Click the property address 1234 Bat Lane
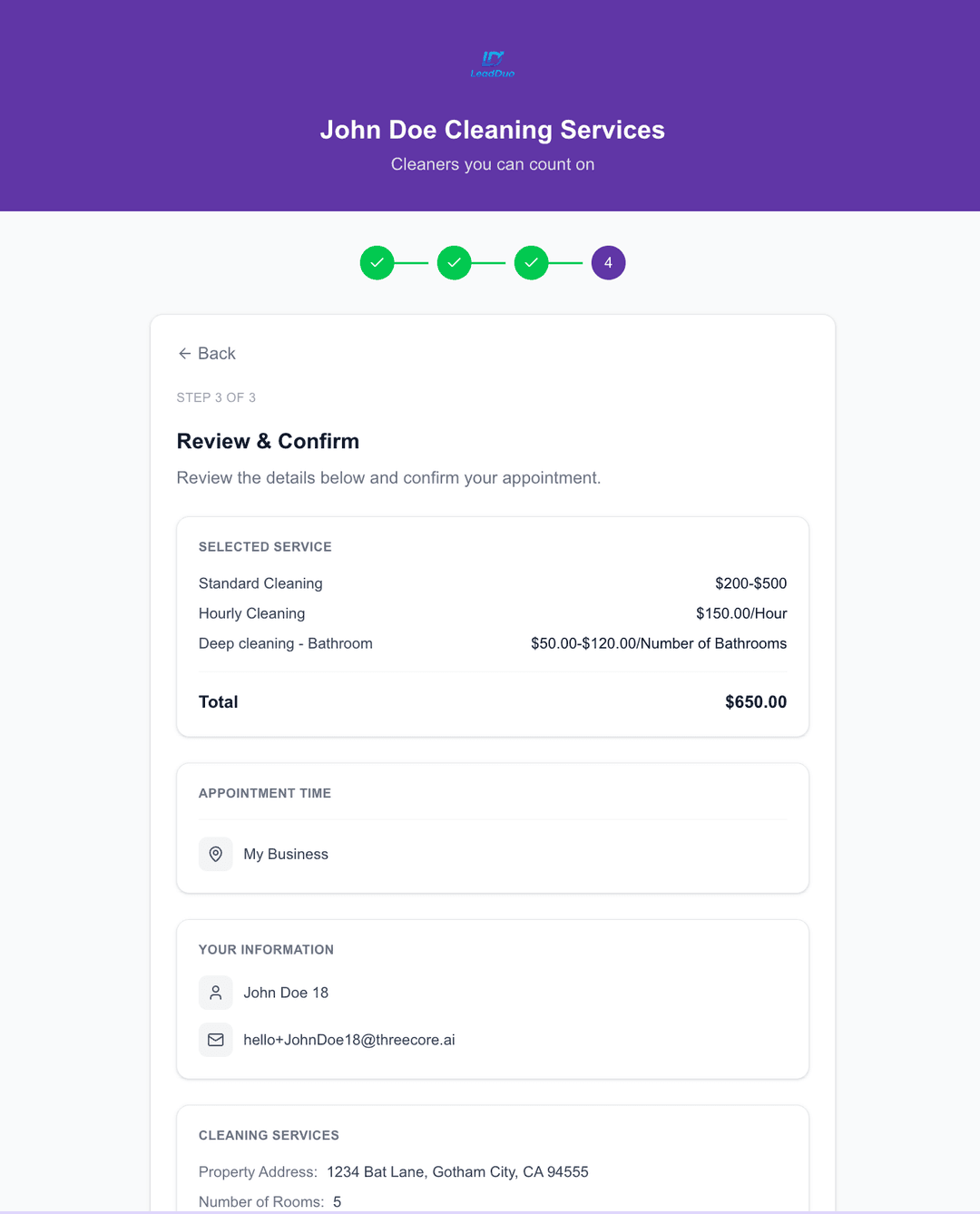Screen dimensions: 980x1214 pyautogui.click(x=457, y=1171)
